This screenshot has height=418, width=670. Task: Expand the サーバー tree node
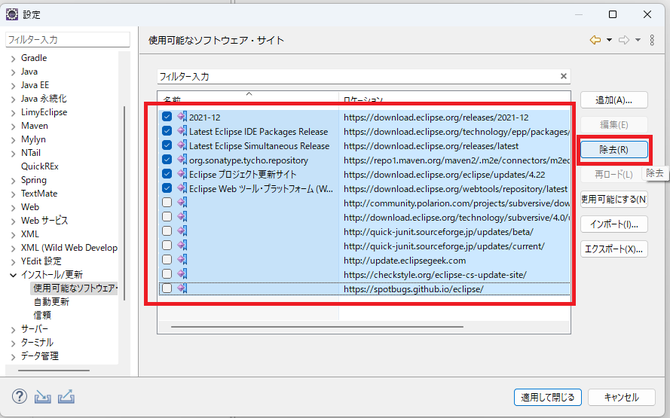13,330
